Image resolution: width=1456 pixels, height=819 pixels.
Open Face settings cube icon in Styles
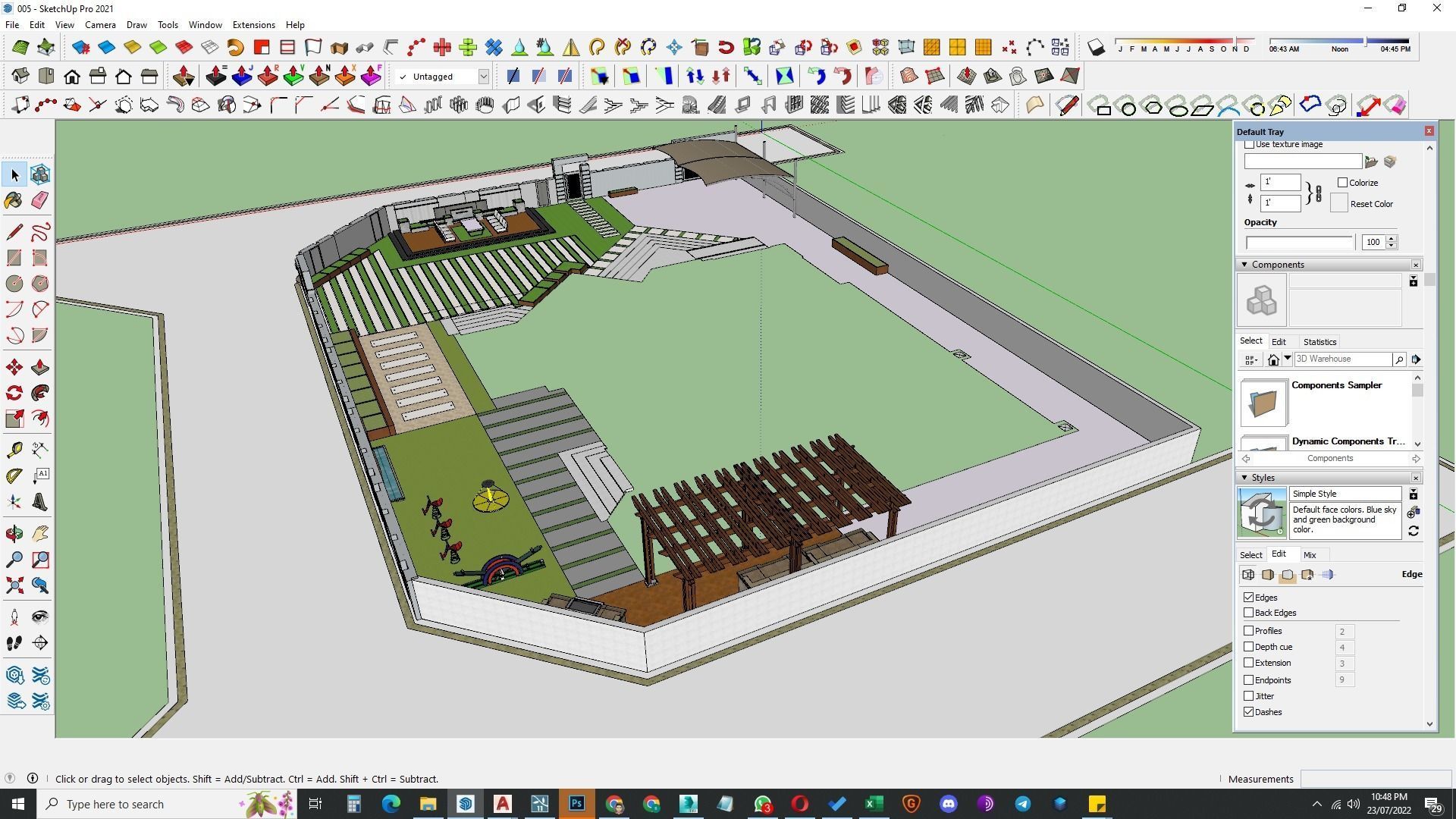(x=1268, y=575)
